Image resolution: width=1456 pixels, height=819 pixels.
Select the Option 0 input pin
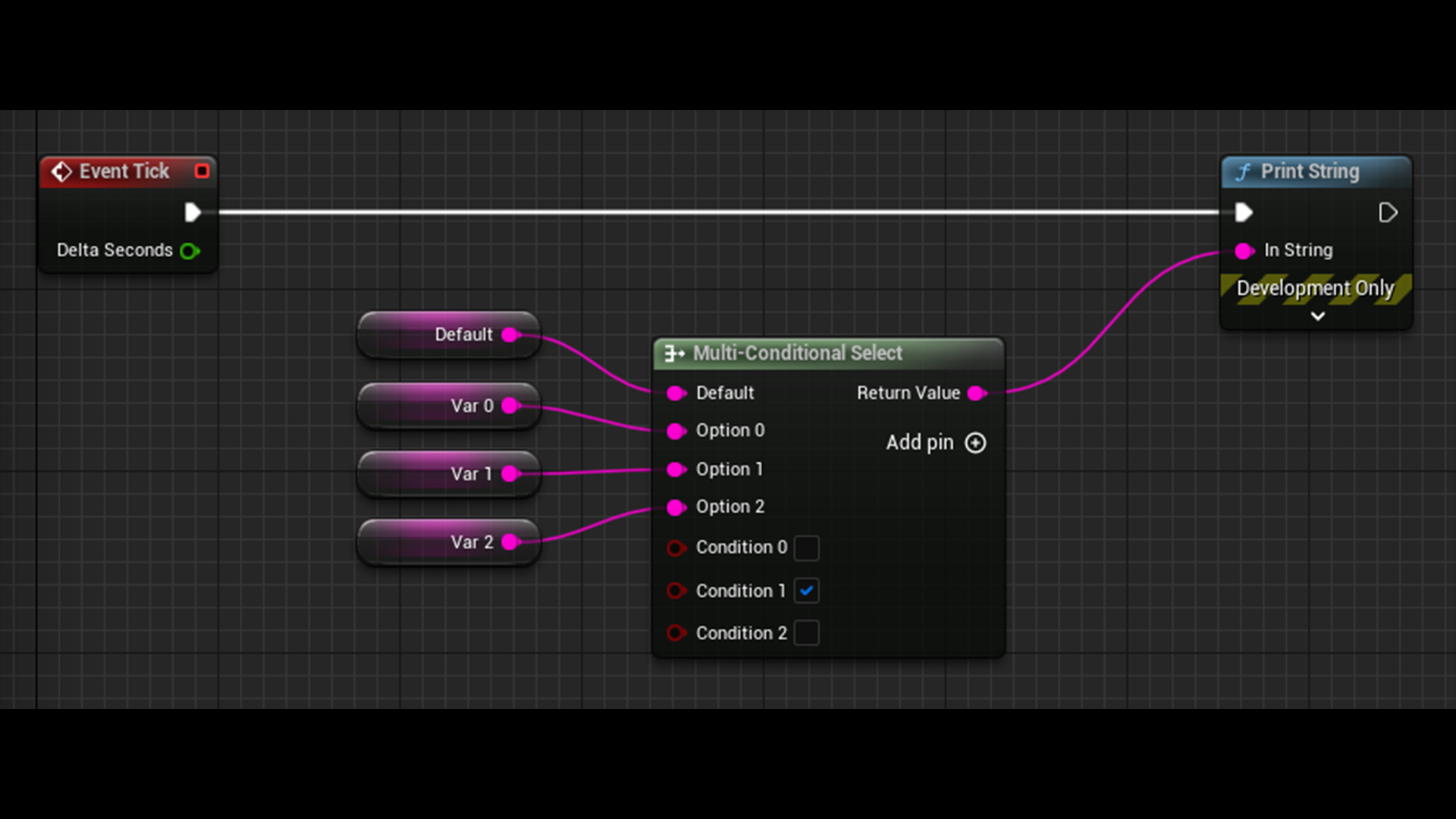676,431
